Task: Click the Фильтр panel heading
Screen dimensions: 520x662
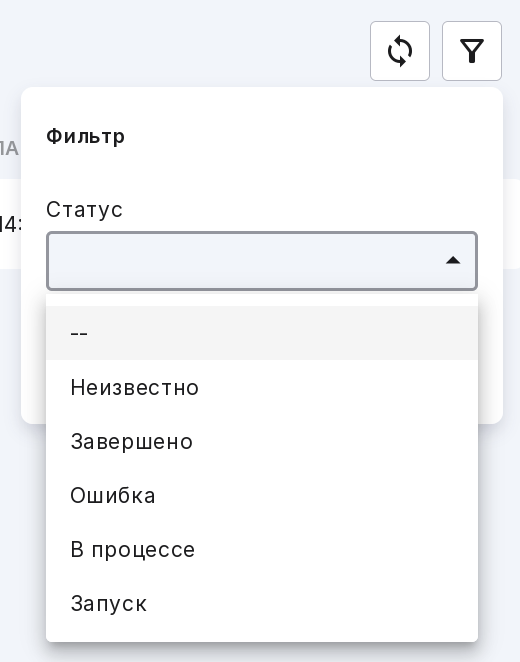Action: click(85, 137)
